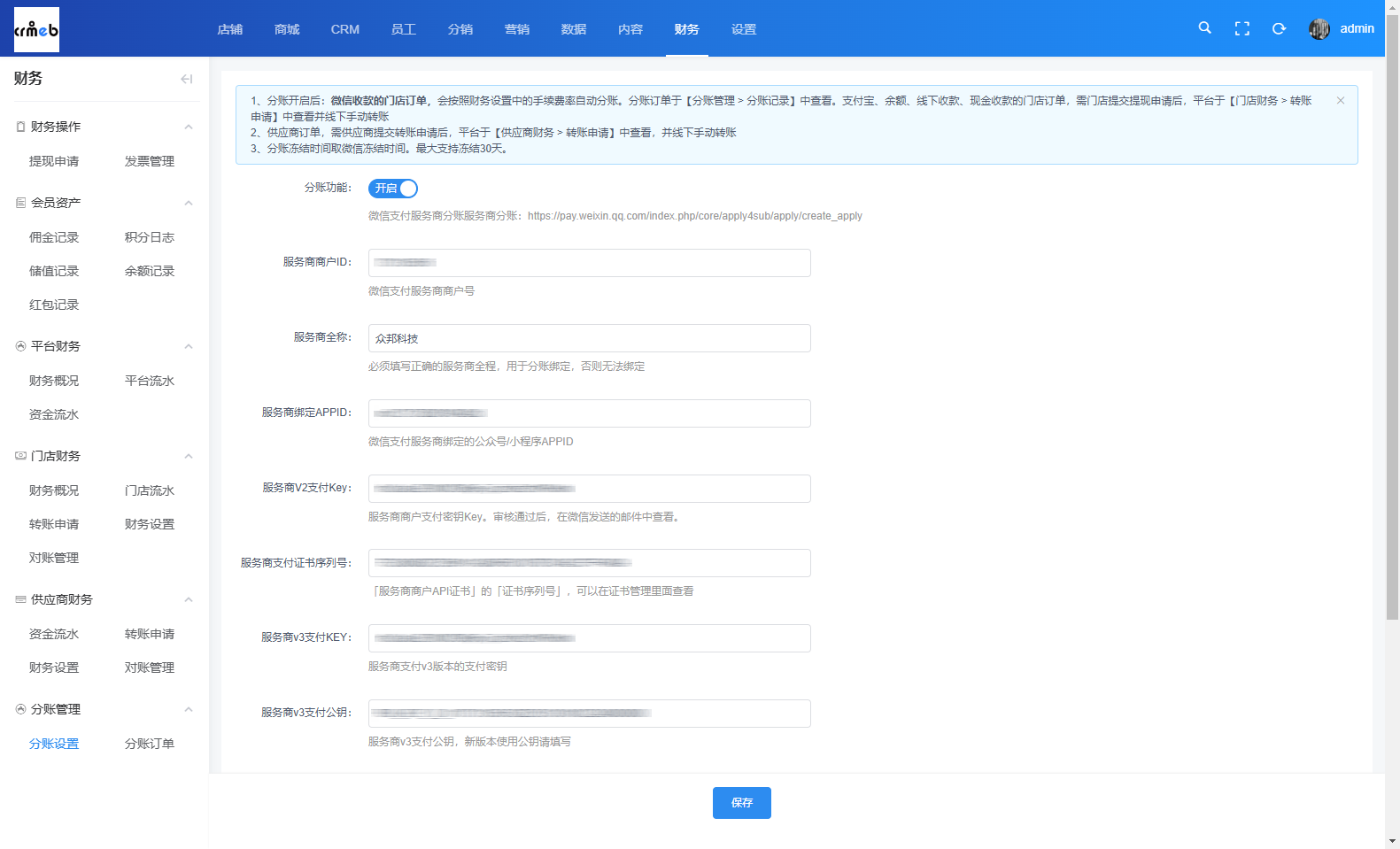The height and width of the screenshot is (849, 1400).
Task: Collapse the sidebar using the fold icon
Action: coord(186,79)
